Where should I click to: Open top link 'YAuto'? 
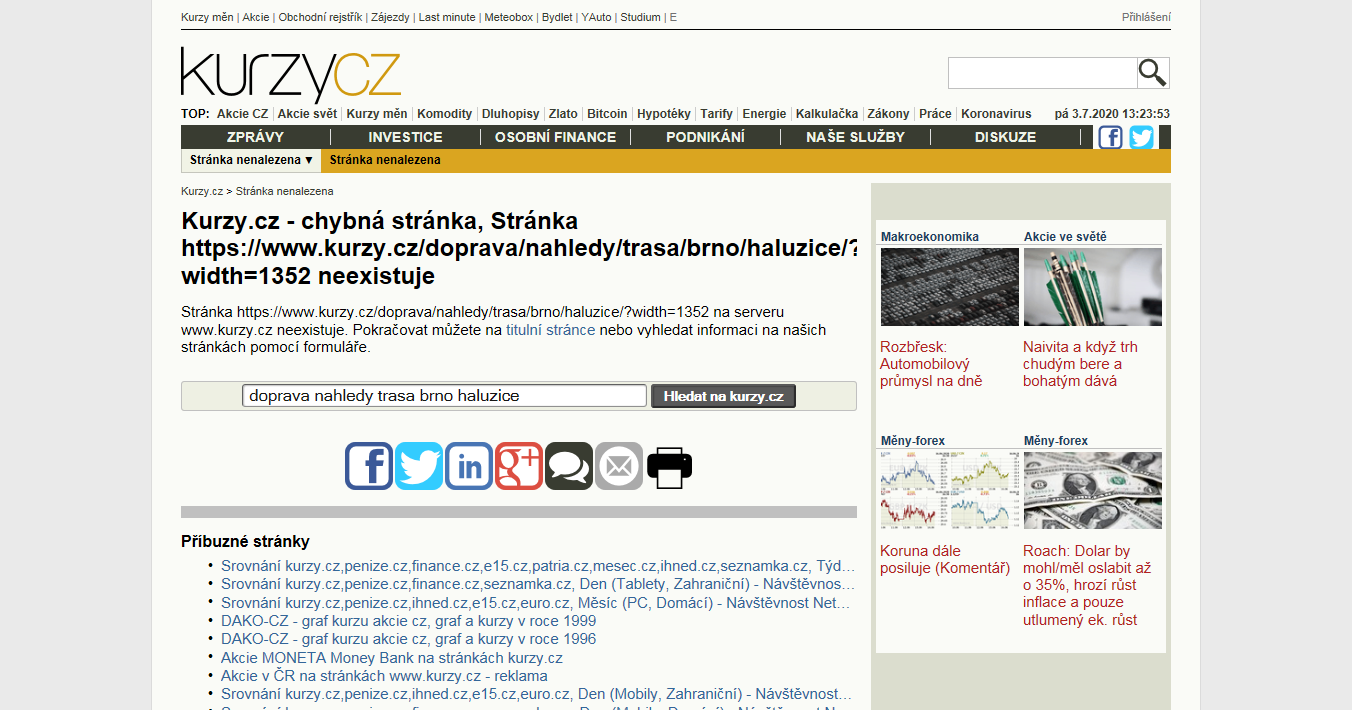(596, 17)
